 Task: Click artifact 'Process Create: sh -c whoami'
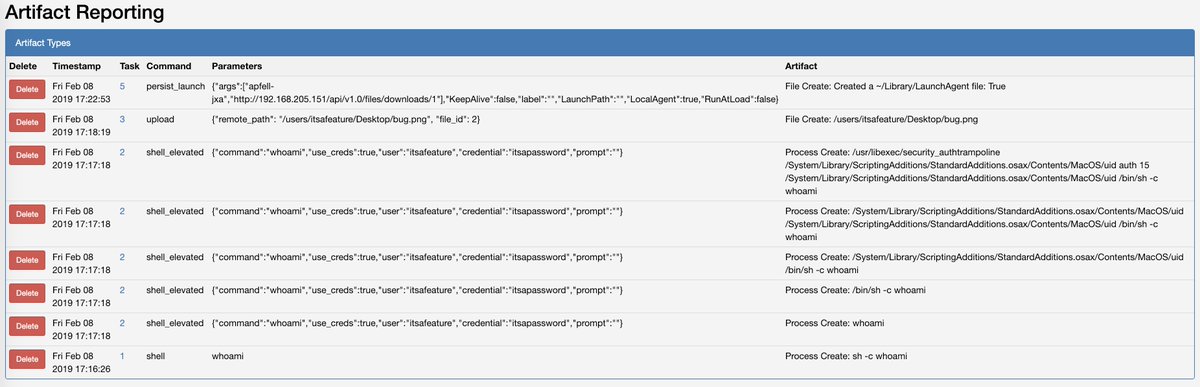pos(847,355)
